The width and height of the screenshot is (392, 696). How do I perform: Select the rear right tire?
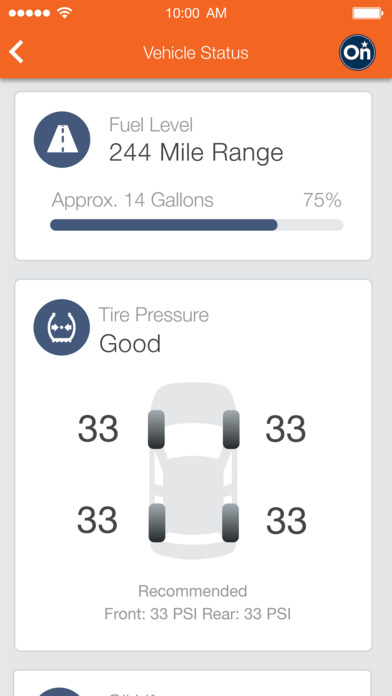point(230,522)
